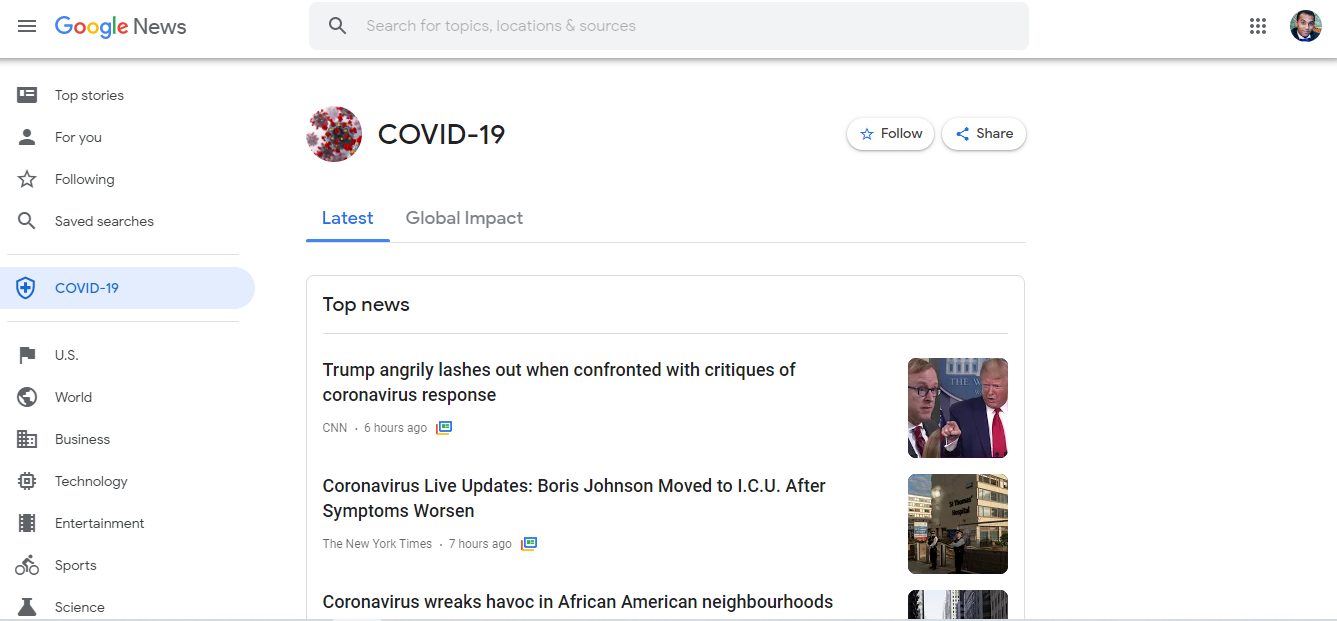Click the 6 hours ago timestamp
Screen dimensions: 1337x621
395,428
